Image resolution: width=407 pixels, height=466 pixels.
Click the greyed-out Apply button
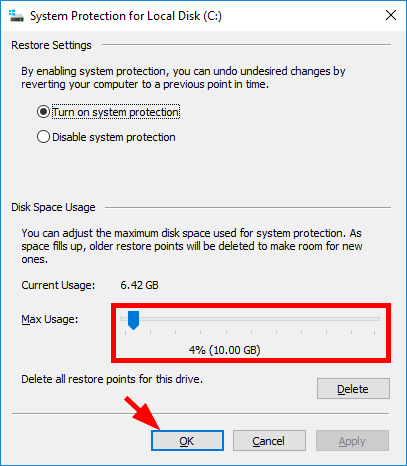352,441
